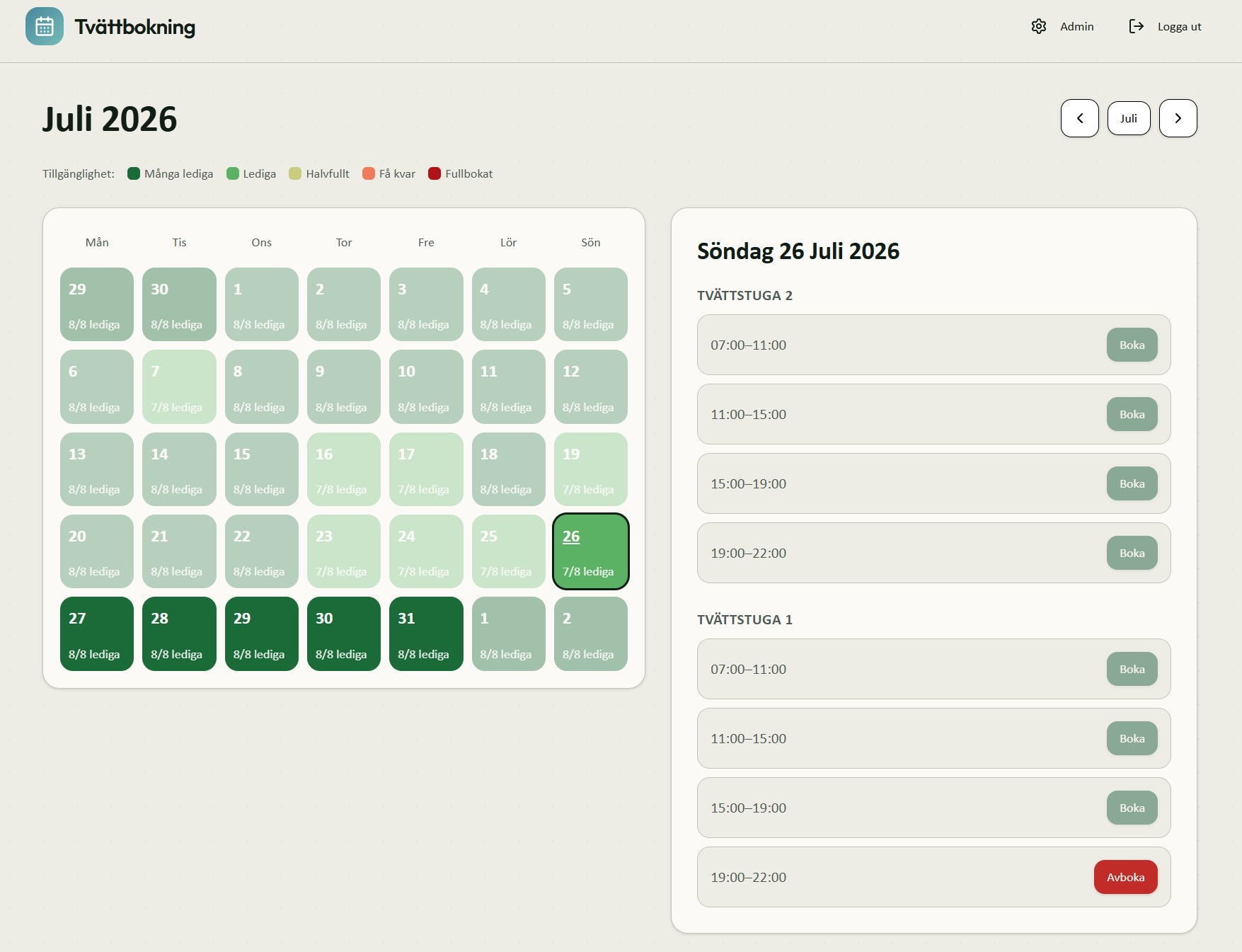Select June 29 in the first row
The width and height of the screenshot is (1242, 952).
97,304
